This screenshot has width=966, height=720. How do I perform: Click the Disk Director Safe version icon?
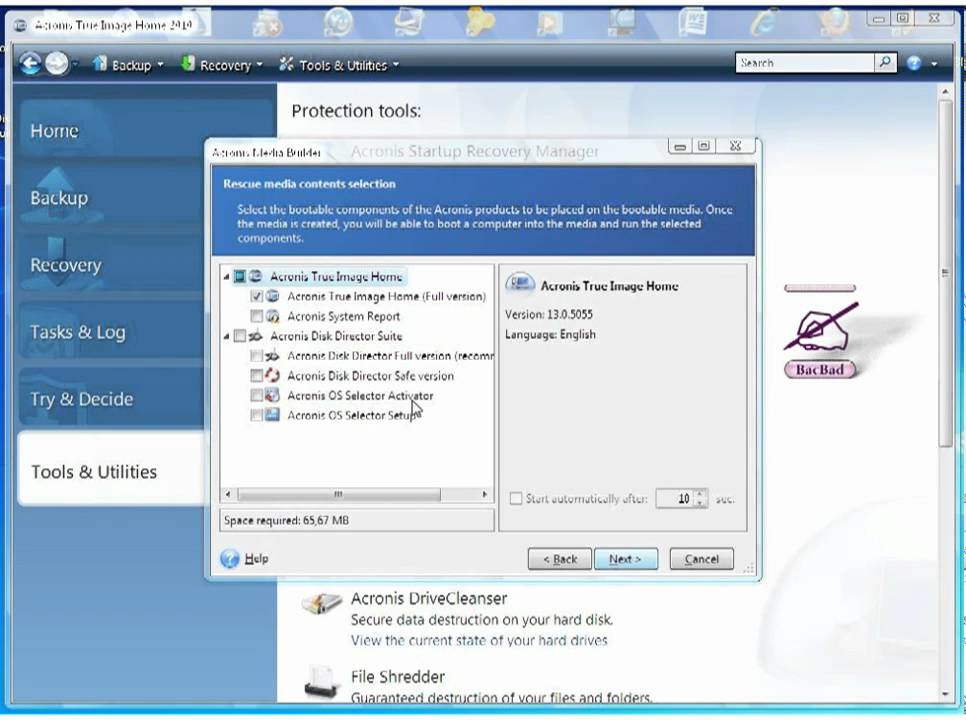(x=272, y=375)
